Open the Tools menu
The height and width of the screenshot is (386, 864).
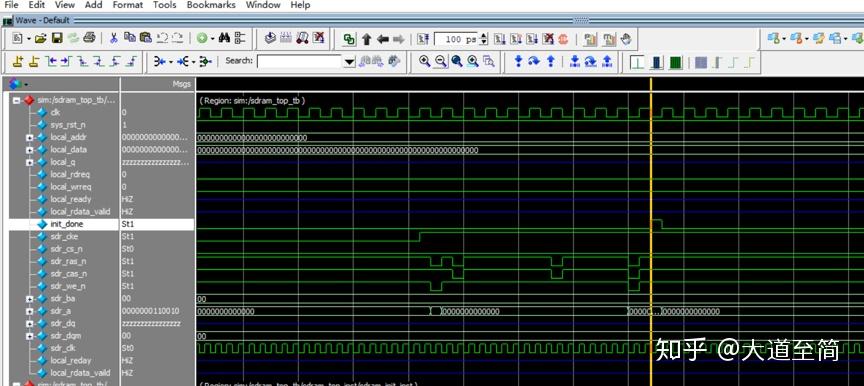[x=164, y=5]
